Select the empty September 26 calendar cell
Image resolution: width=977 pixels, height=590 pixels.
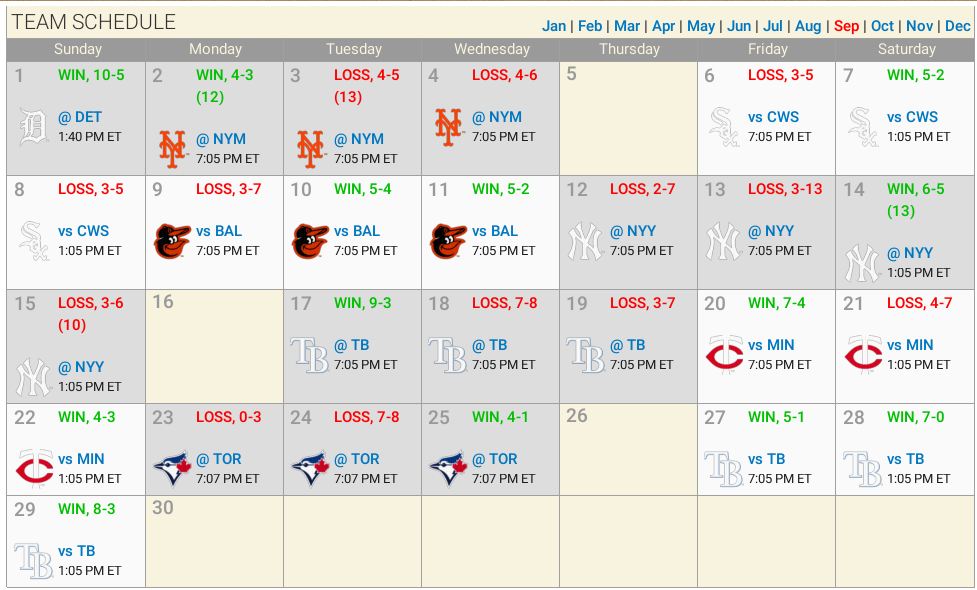(628, 449)
